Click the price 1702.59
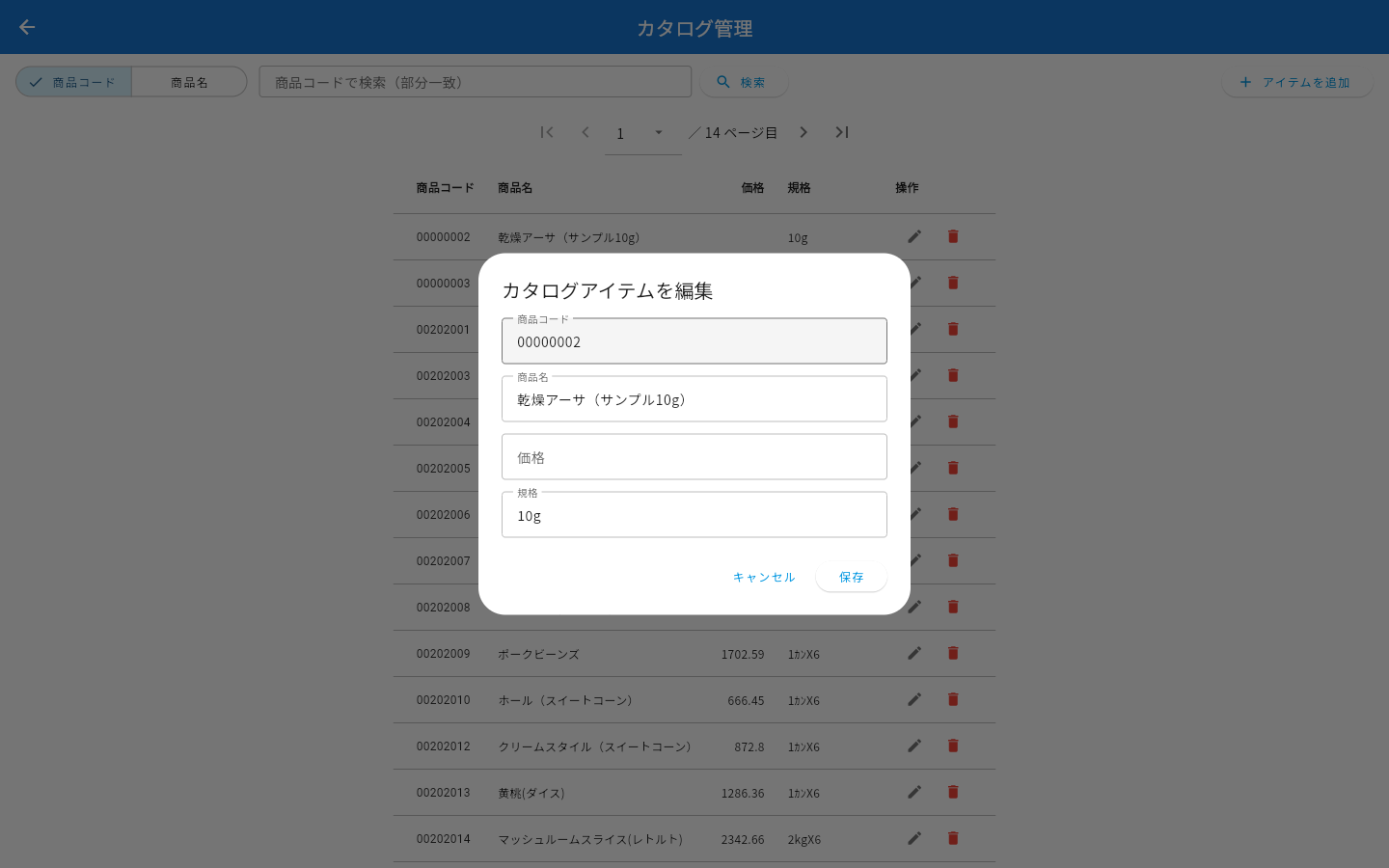The width and height of the screenshot is (1389, 868). [743, 654]
